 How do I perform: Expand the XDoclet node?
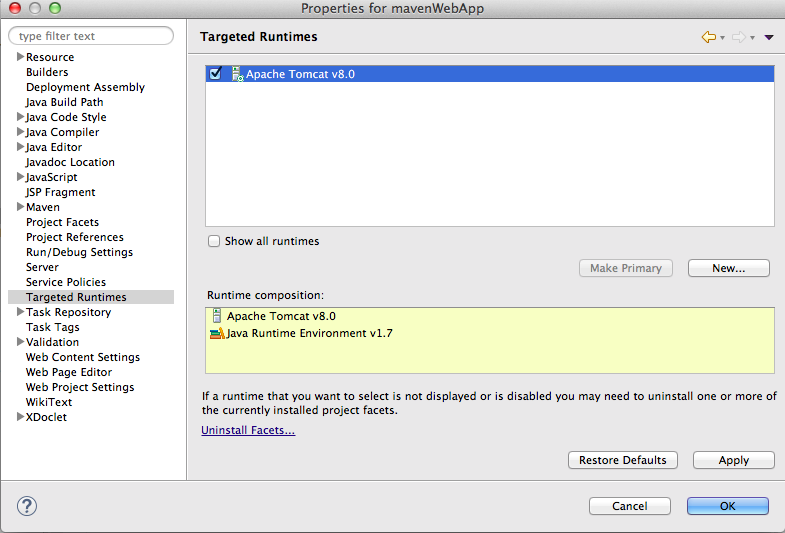pos(21,416)
